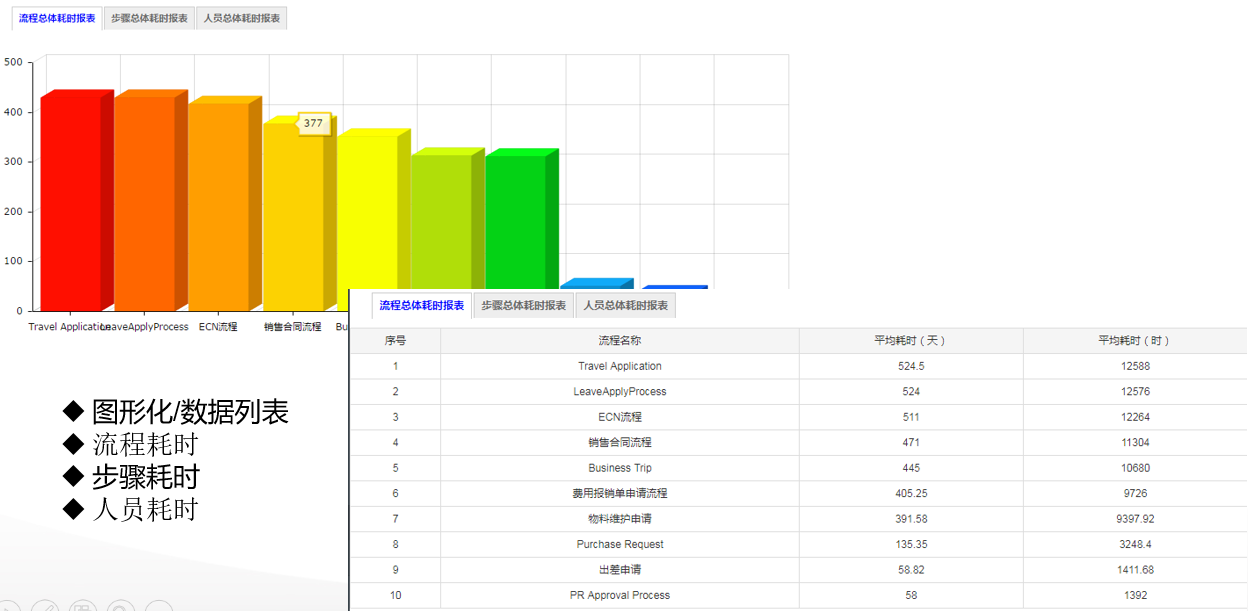Click the 流程耗时 bullet text
This screenshot has height=611, width=1248.
(145, 444)
